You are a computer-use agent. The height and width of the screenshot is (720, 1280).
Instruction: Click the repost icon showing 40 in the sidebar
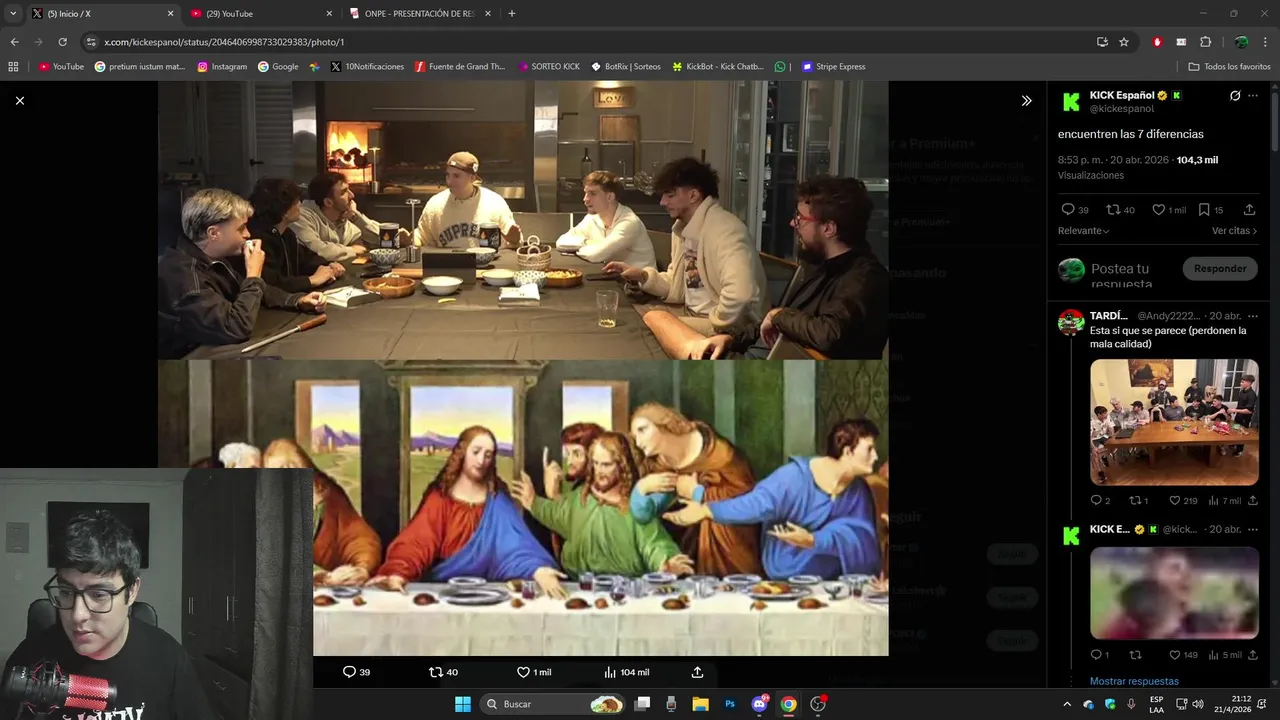(1113, 210)
